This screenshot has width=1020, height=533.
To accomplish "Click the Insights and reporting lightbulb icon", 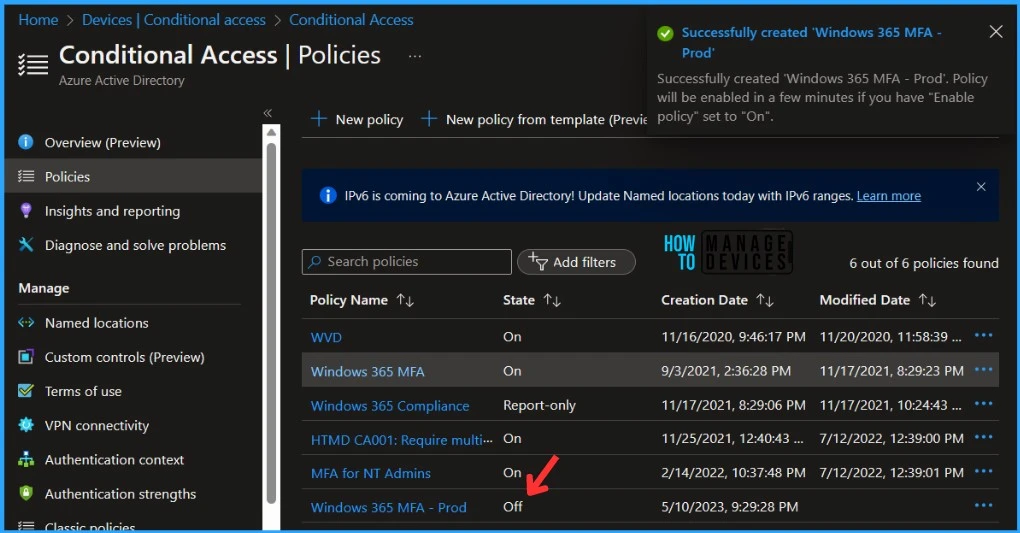I will click(25, 210).
